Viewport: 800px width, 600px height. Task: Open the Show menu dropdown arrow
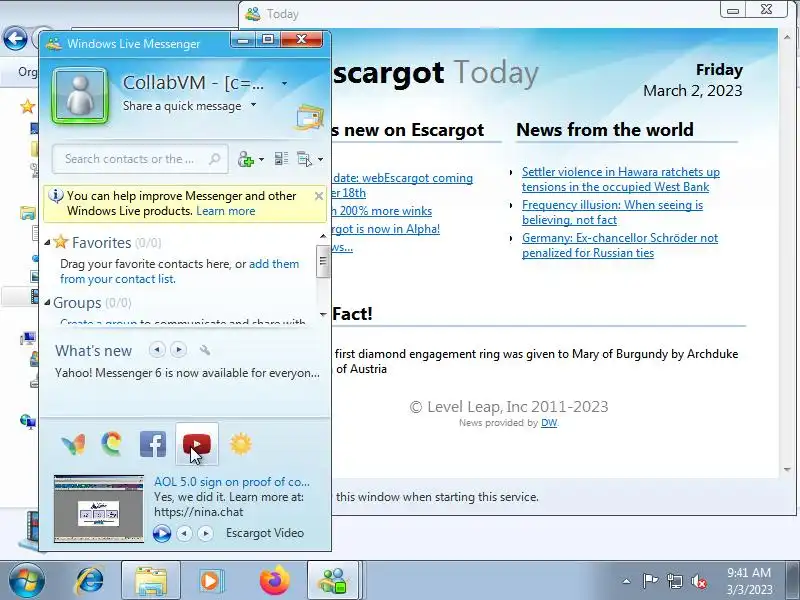point(320,160)
